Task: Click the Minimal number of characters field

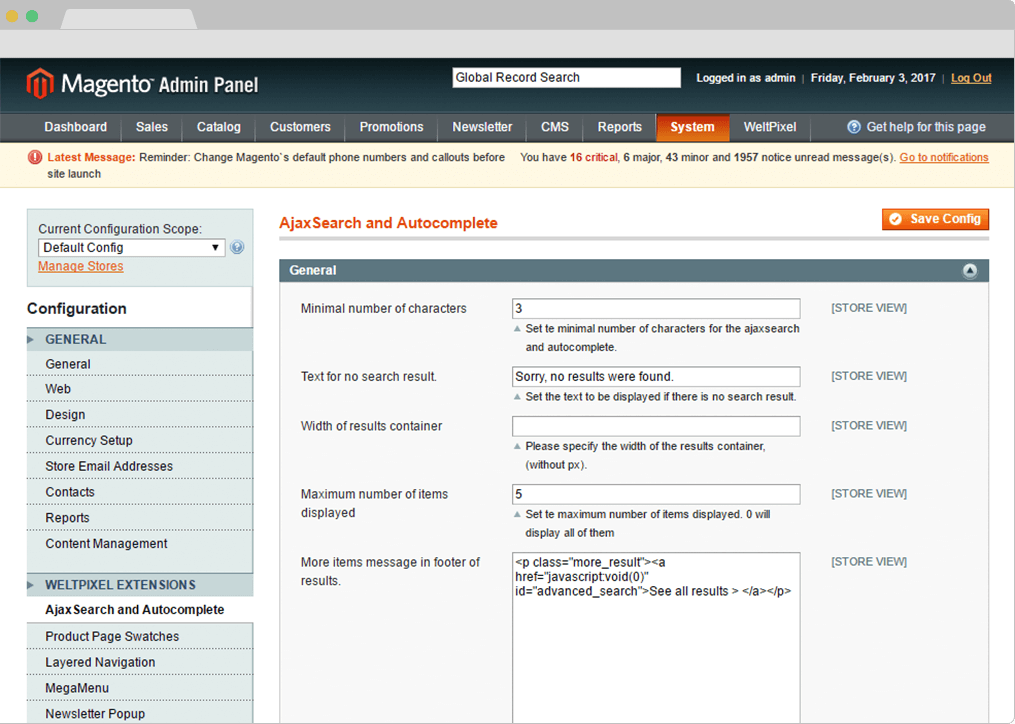Action: tap(656, 308)
